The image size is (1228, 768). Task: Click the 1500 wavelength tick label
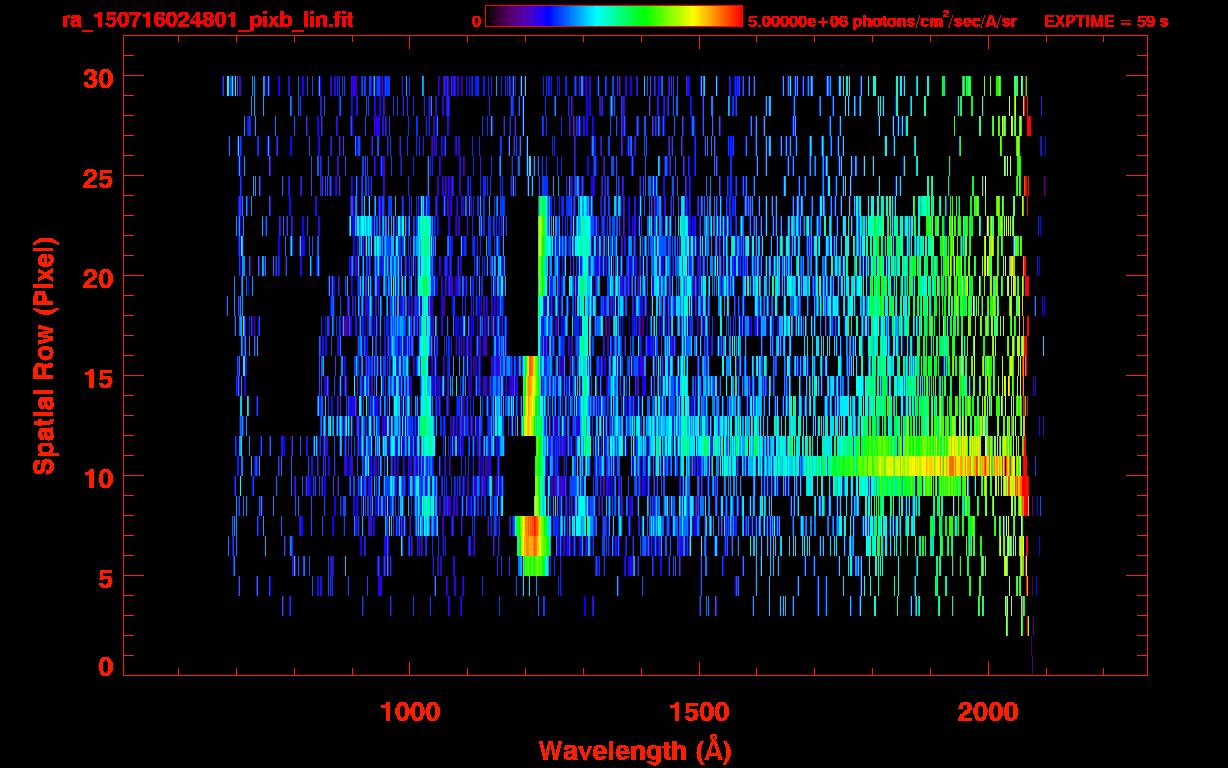[x=698, y=711]
